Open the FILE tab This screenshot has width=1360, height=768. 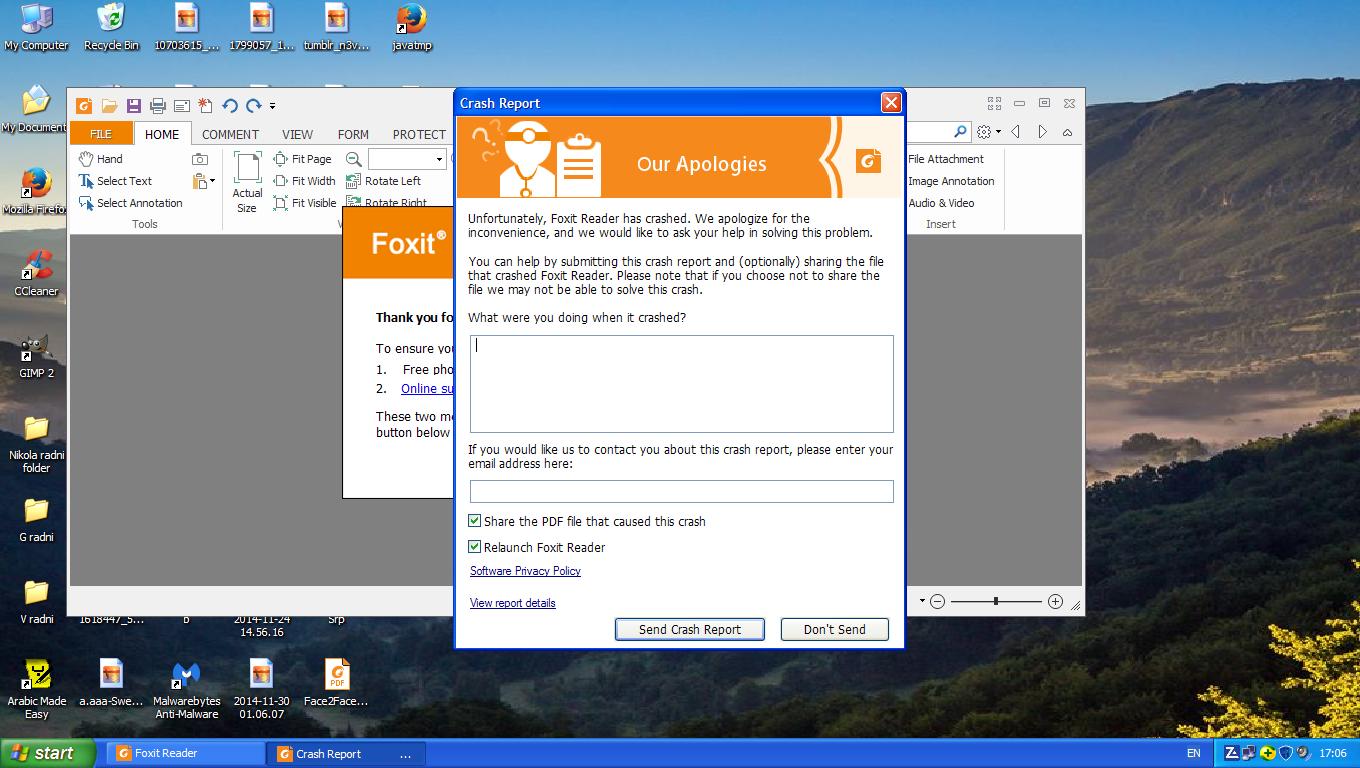coord(101,134)
